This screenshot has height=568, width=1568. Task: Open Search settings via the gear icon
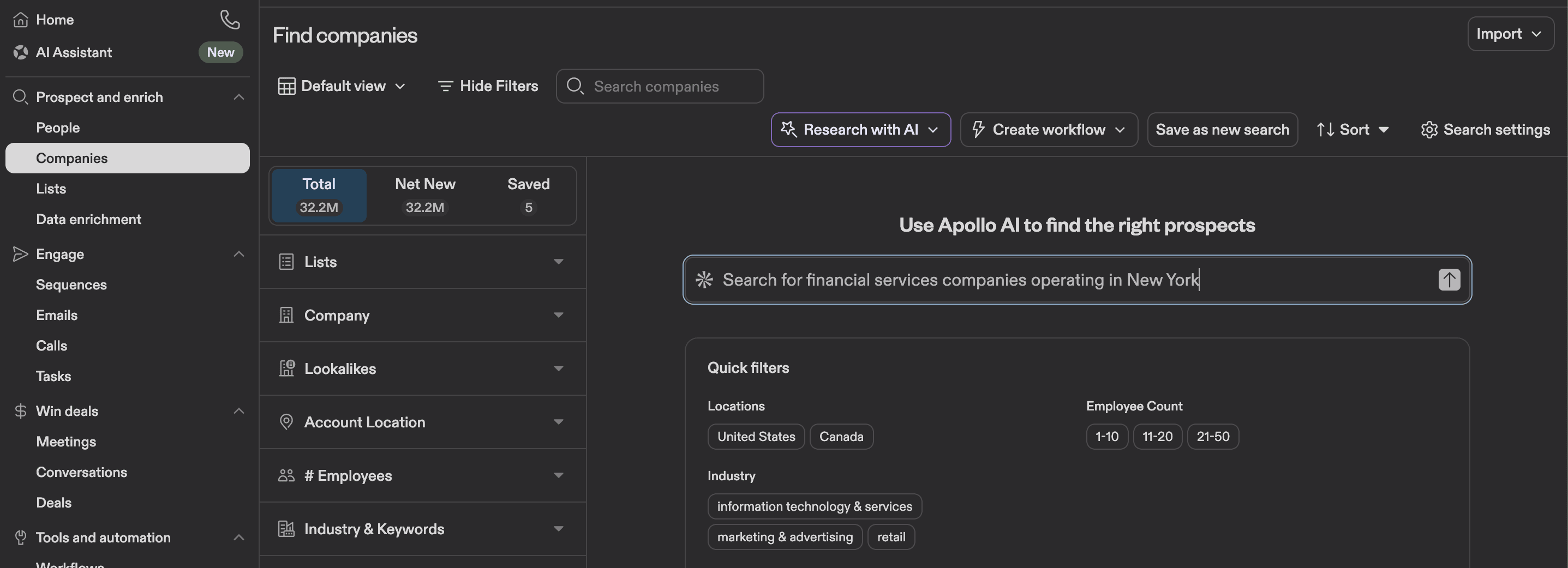tap(1429, 130)
